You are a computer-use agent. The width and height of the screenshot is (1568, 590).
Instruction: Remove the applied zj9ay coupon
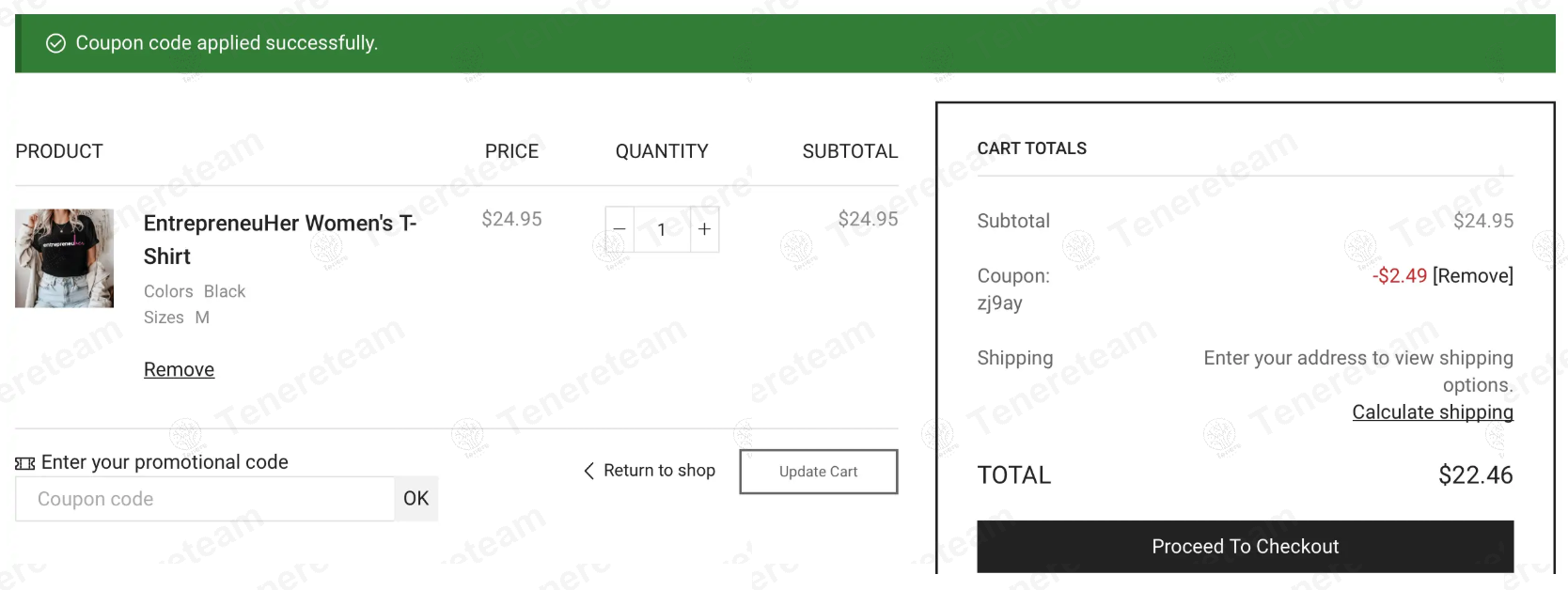1473,275
